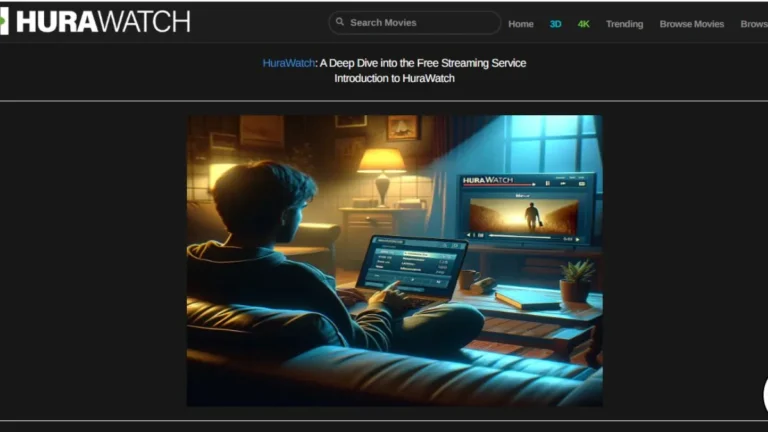Click the HuraWatch logo
The height and width of the screenshot is (432, 768).
(96, 22)
